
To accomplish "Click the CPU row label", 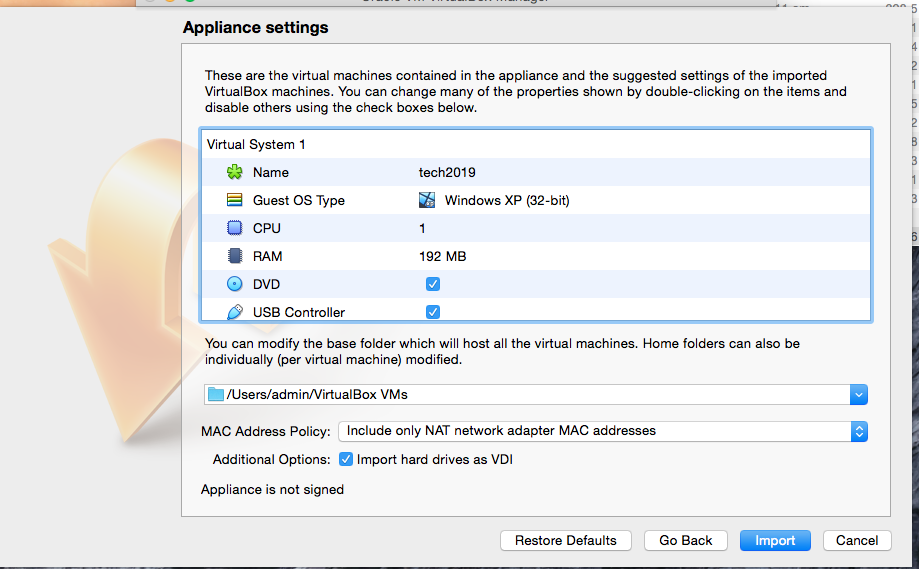I will tap(267, 229).
